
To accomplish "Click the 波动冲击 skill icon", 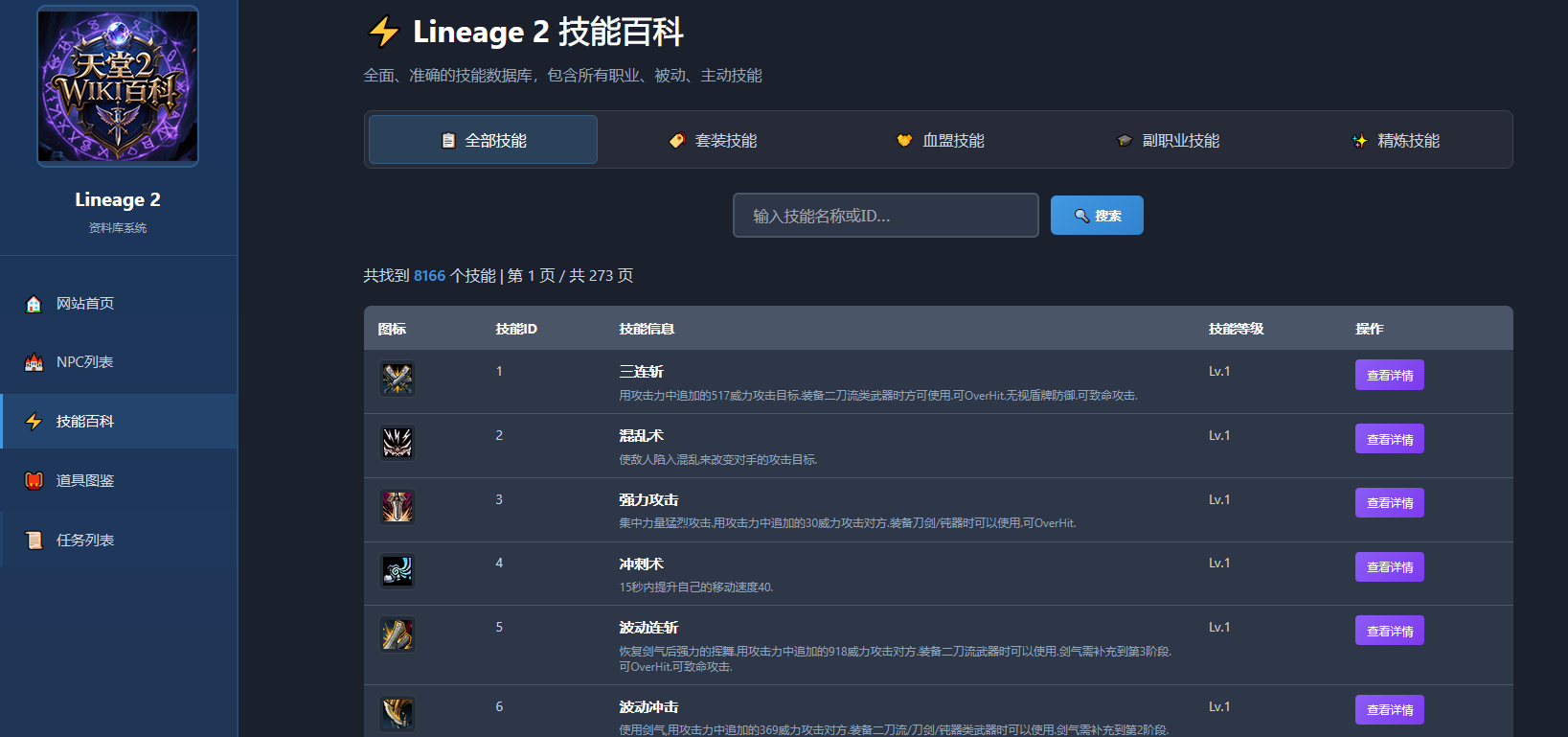I will [x=398, y=714].
